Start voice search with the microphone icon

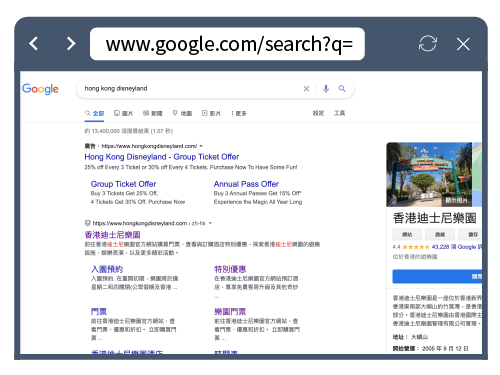click(326, 89)
